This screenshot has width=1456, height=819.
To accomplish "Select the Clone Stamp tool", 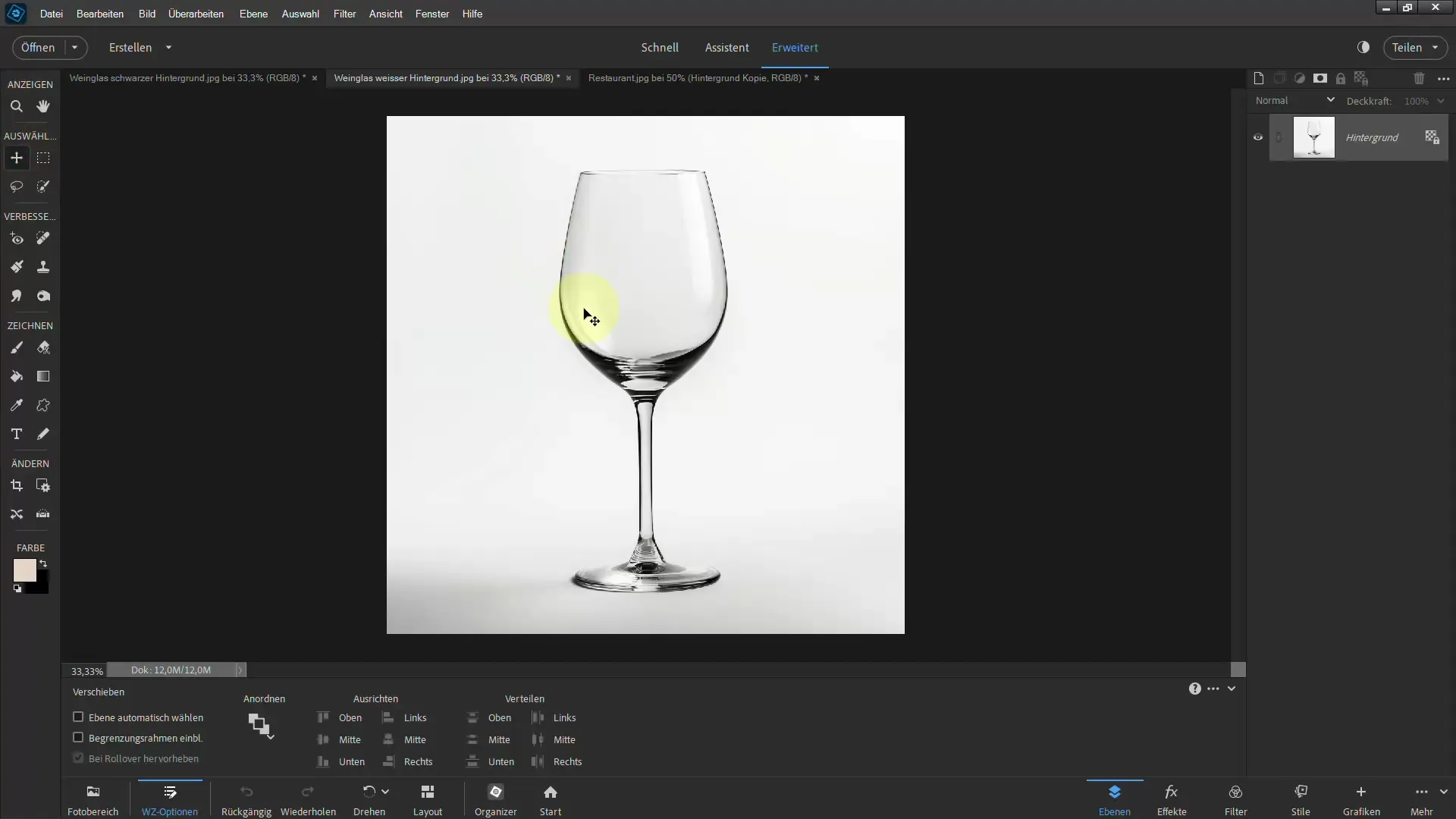I will [43, 267].
